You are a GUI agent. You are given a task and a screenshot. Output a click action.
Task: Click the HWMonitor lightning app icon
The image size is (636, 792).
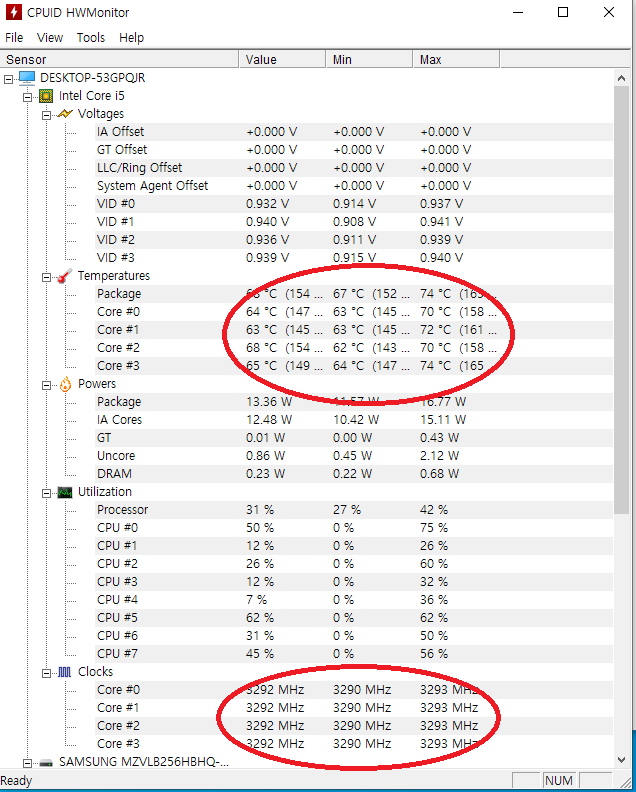tap(14, 12)
